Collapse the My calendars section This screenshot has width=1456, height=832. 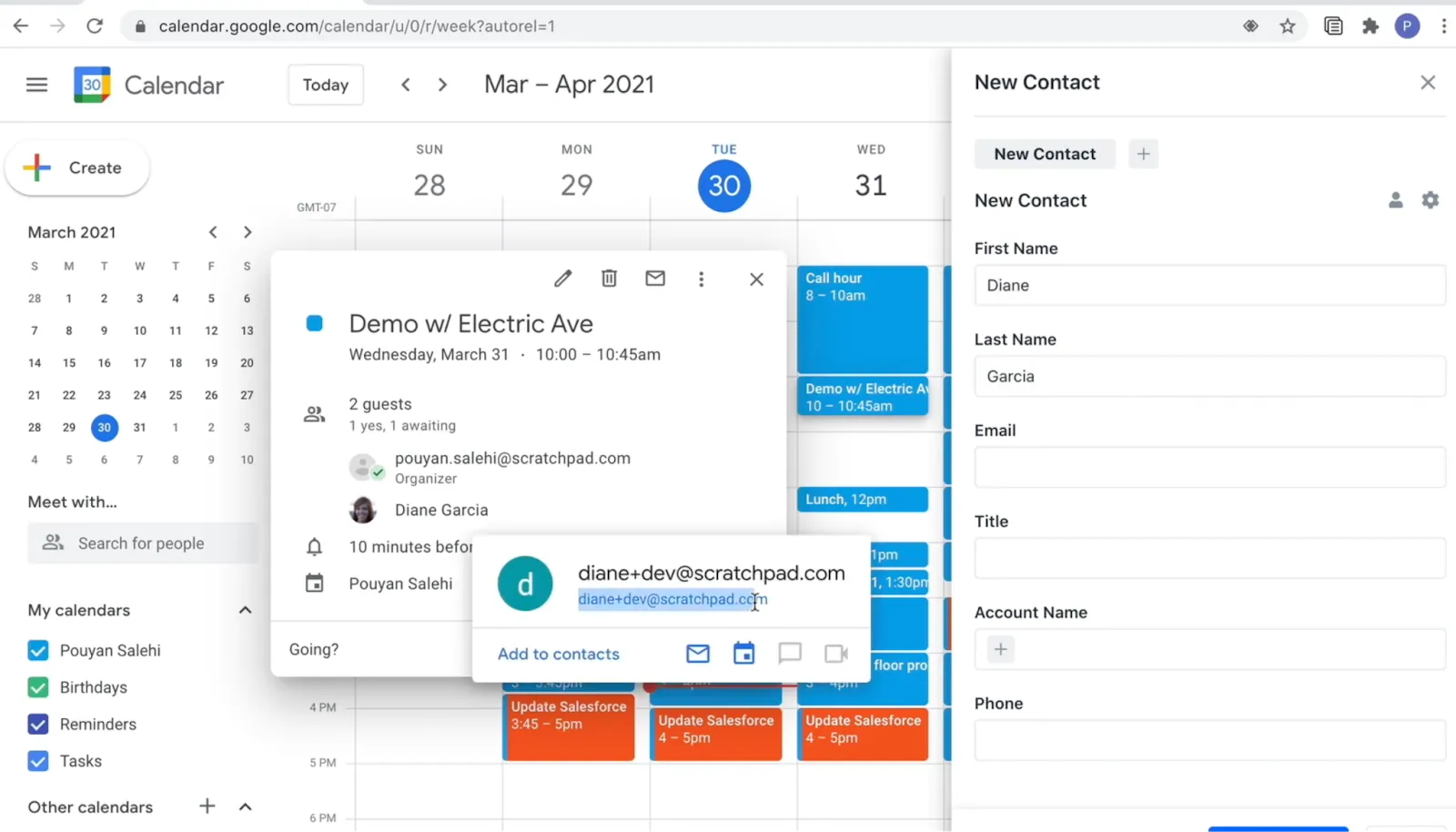point(246,610)
